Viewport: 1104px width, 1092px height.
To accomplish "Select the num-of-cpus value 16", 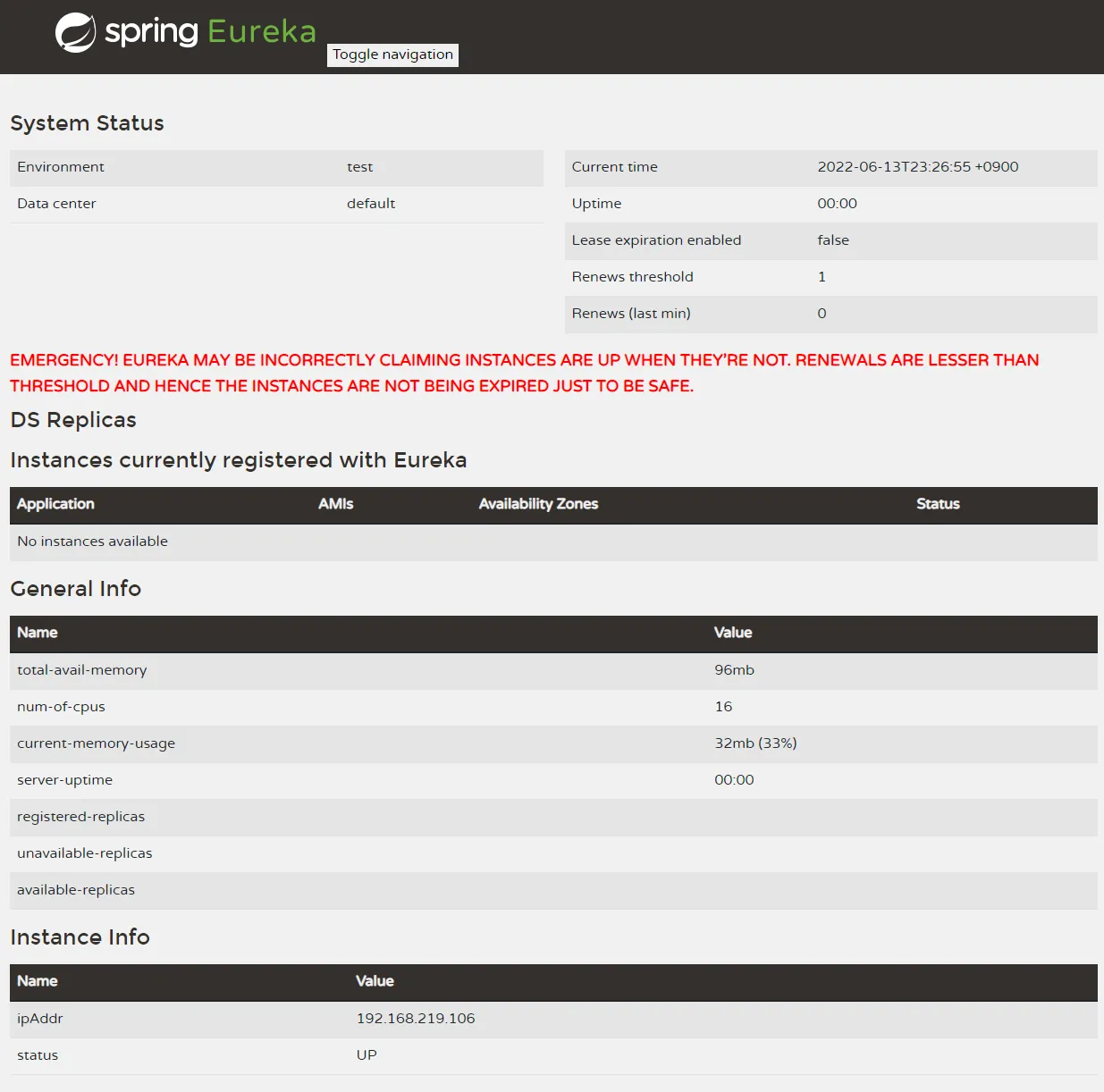I will (723, 707).
